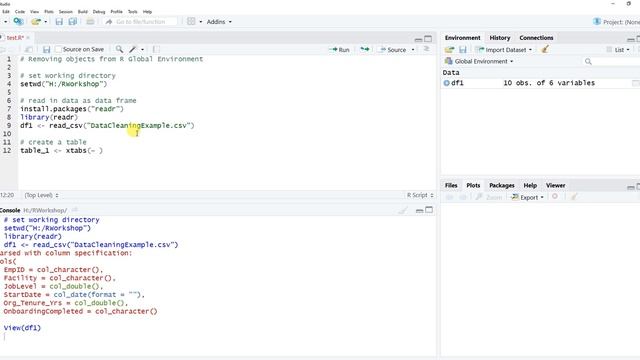Clear the console with the broom icon
640x360 pixels.
(x=403, y=210)
